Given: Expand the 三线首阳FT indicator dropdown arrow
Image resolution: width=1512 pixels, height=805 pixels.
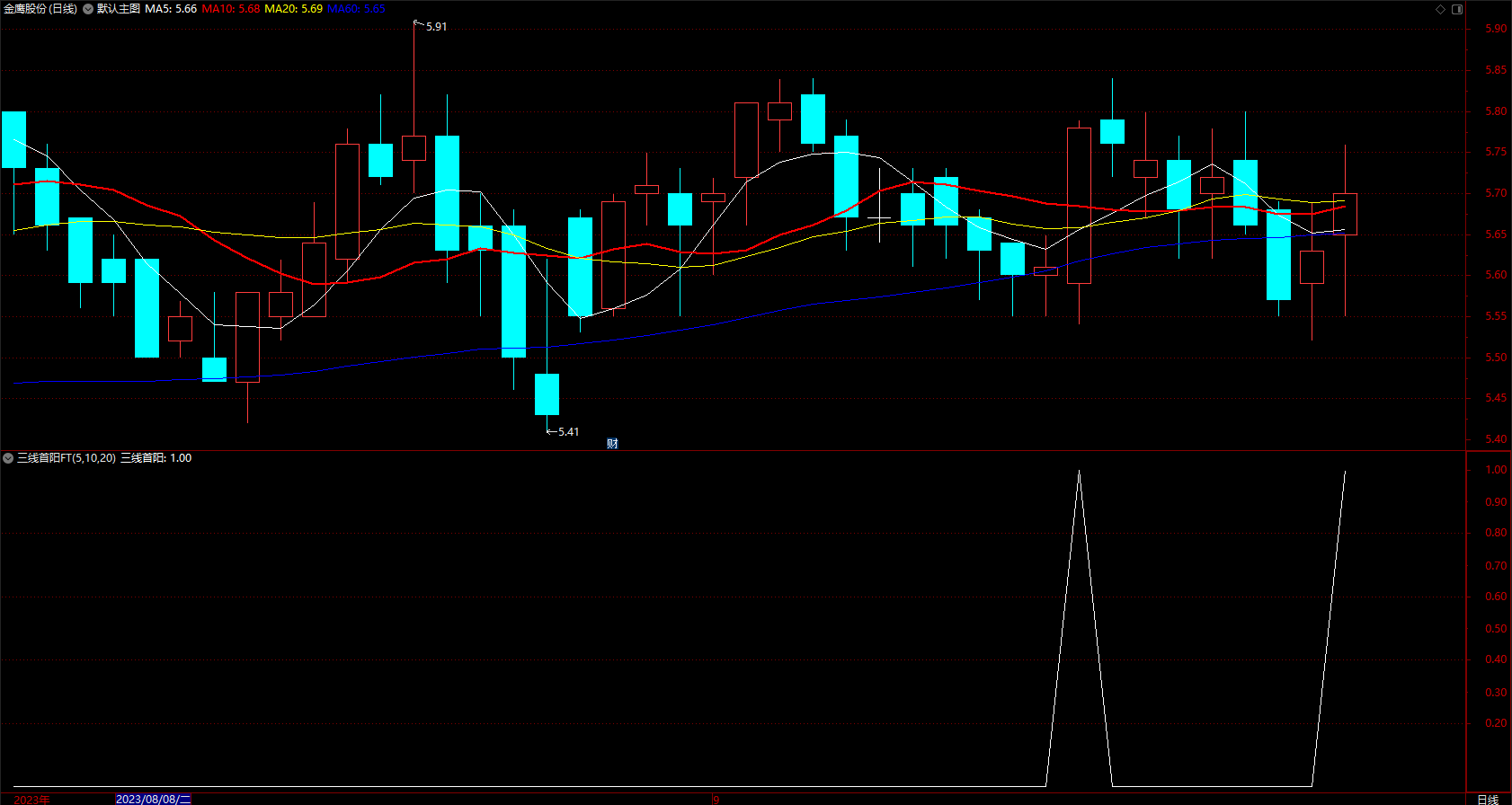Looking at the screenshot, I should tap(8, 458).
